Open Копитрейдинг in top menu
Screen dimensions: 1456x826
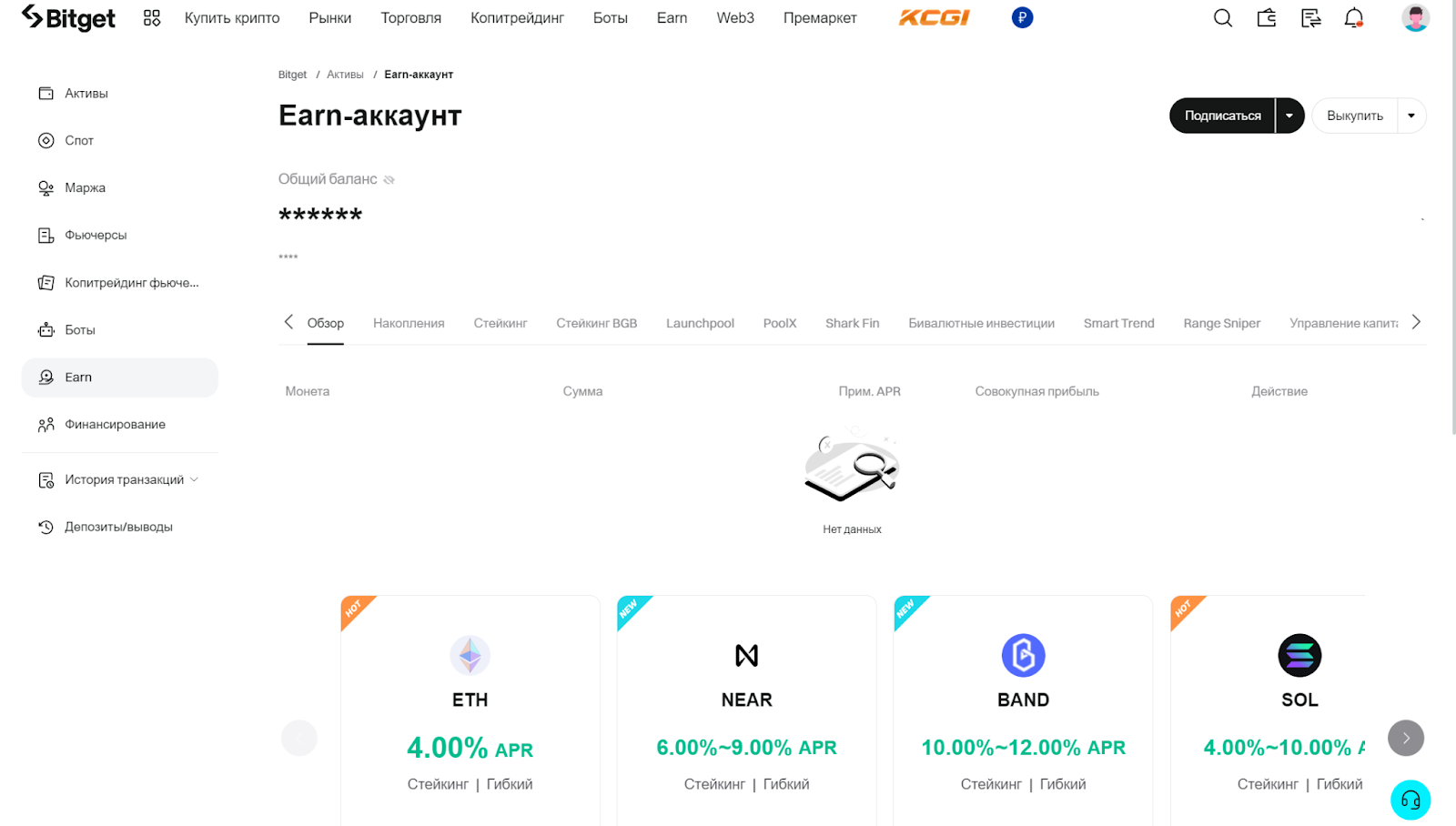(517, 18)
